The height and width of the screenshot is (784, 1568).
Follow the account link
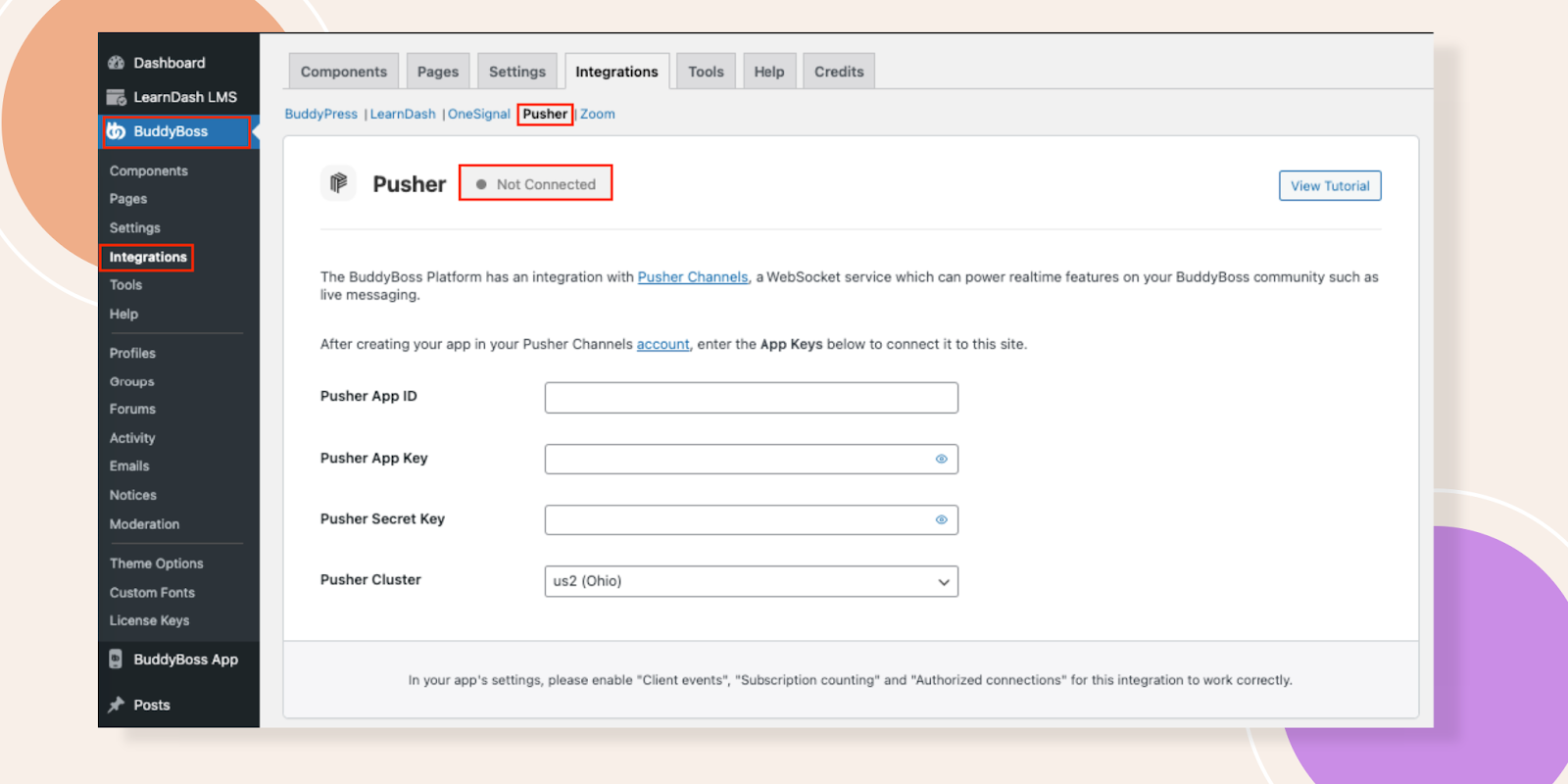click(663, 344)
